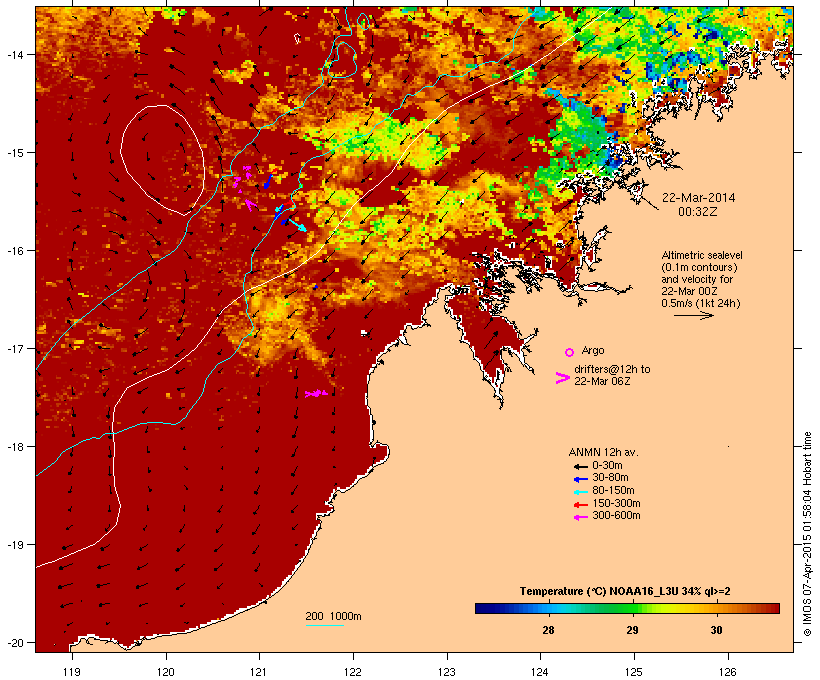Click the cyan 80-150m arrow legend icon
The height and width of the screenshot is (680, 820).
(581, 492)
